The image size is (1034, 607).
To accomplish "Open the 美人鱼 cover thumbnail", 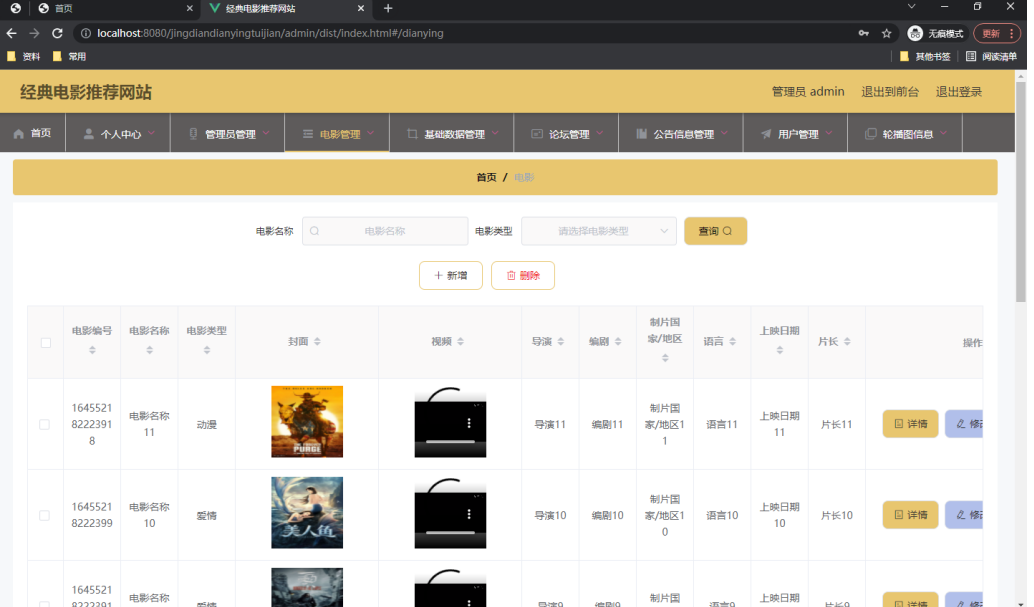I will (x=307, y=513).
